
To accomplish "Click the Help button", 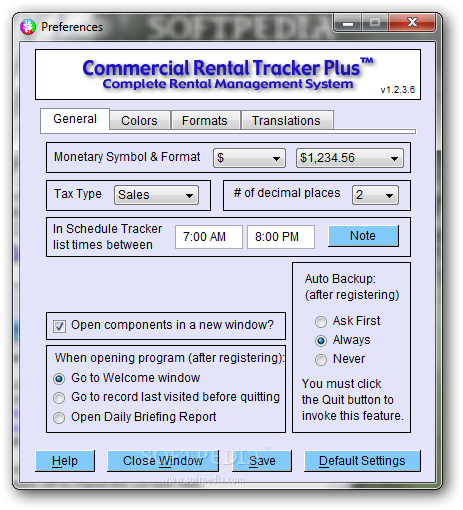I will tap(65, 461).
